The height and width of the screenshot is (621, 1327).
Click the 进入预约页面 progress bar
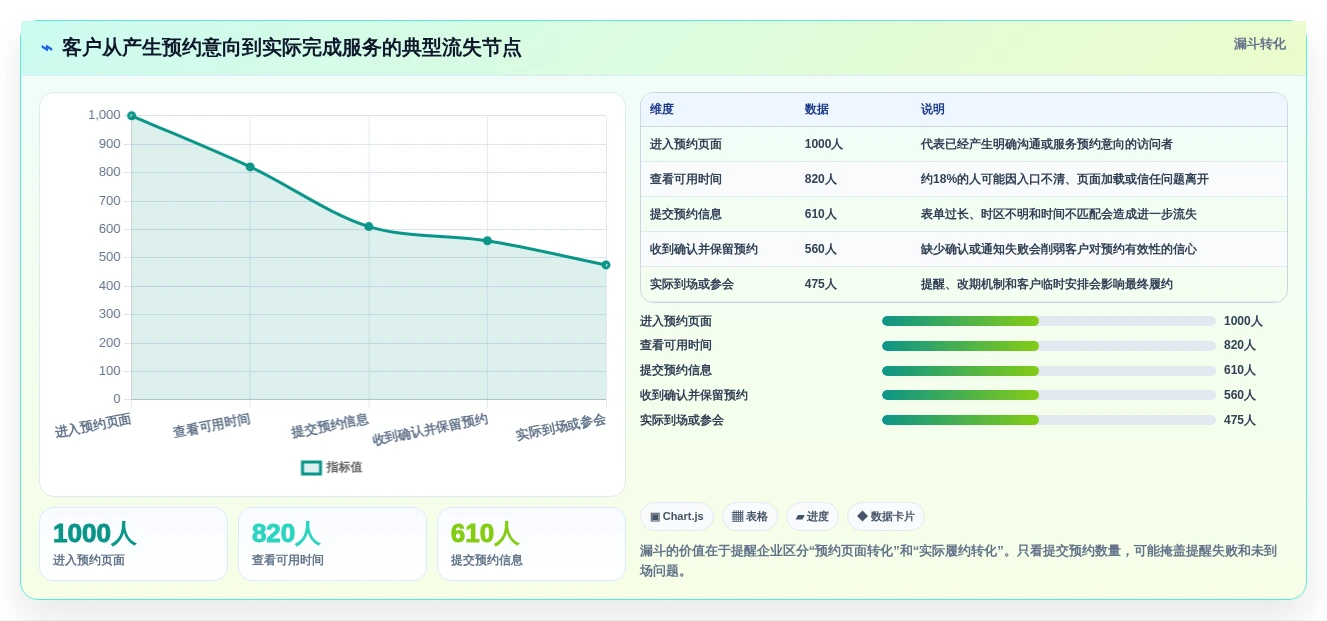(x=1049, y=321)
